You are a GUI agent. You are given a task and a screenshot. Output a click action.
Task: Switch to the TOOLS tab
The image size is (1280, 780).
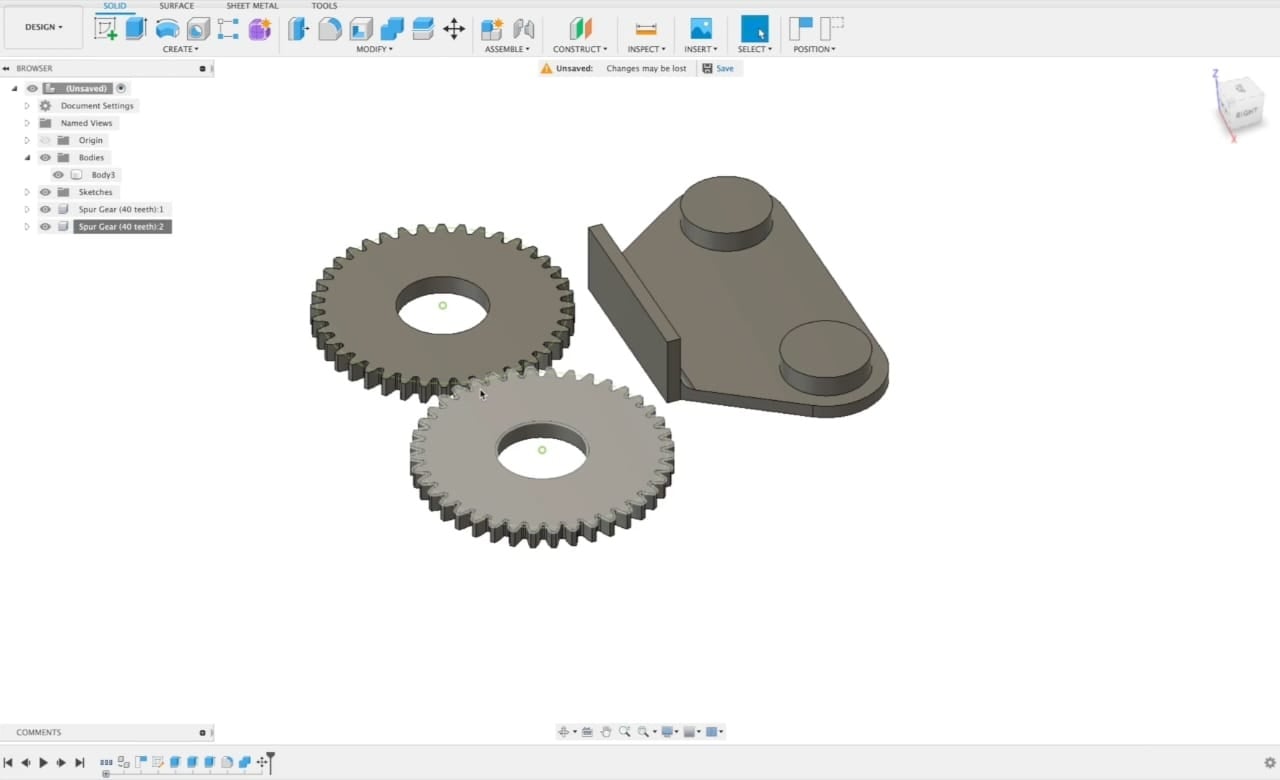324,6
